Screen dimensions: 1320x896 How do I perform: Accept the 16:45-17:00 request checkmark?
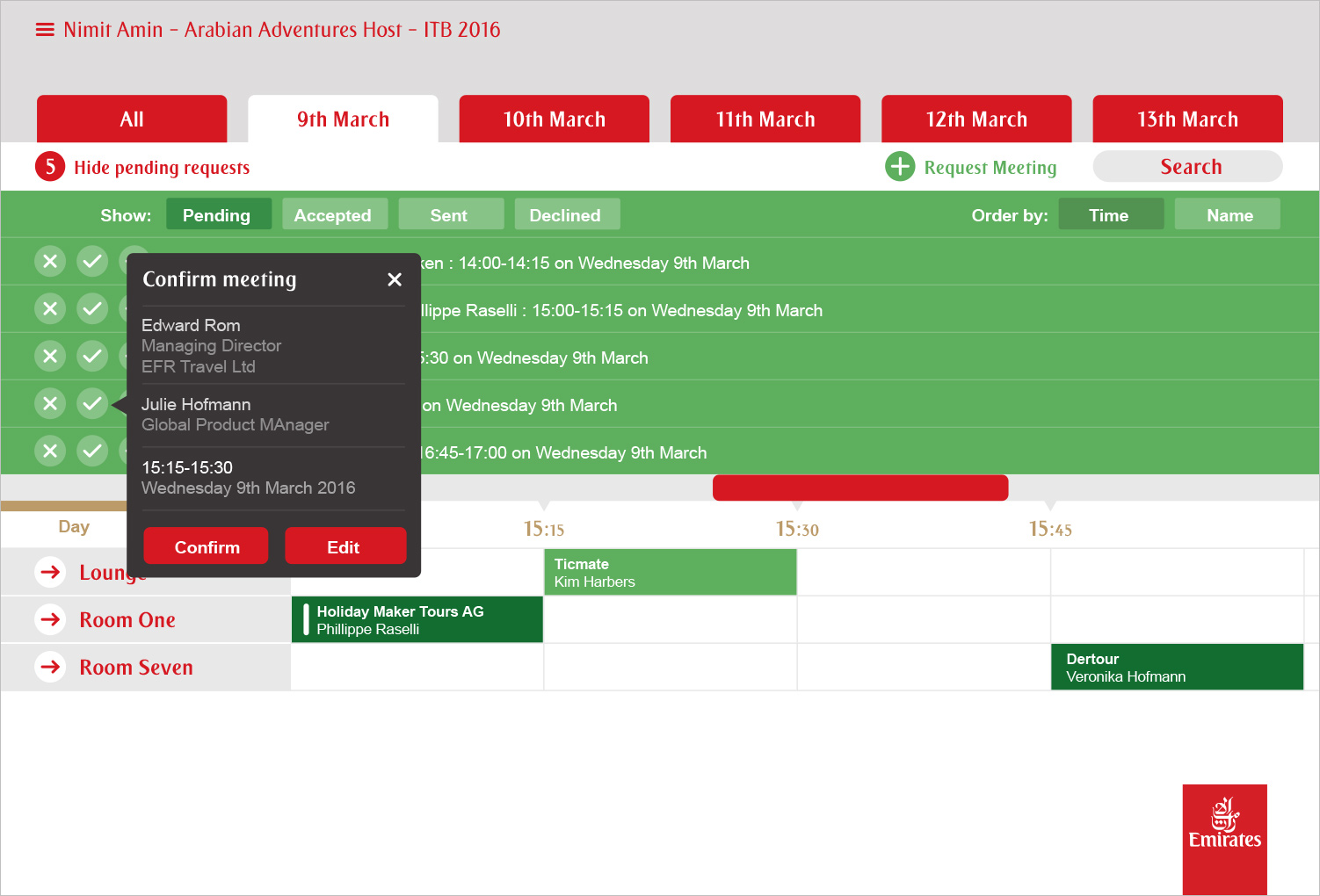92,451
